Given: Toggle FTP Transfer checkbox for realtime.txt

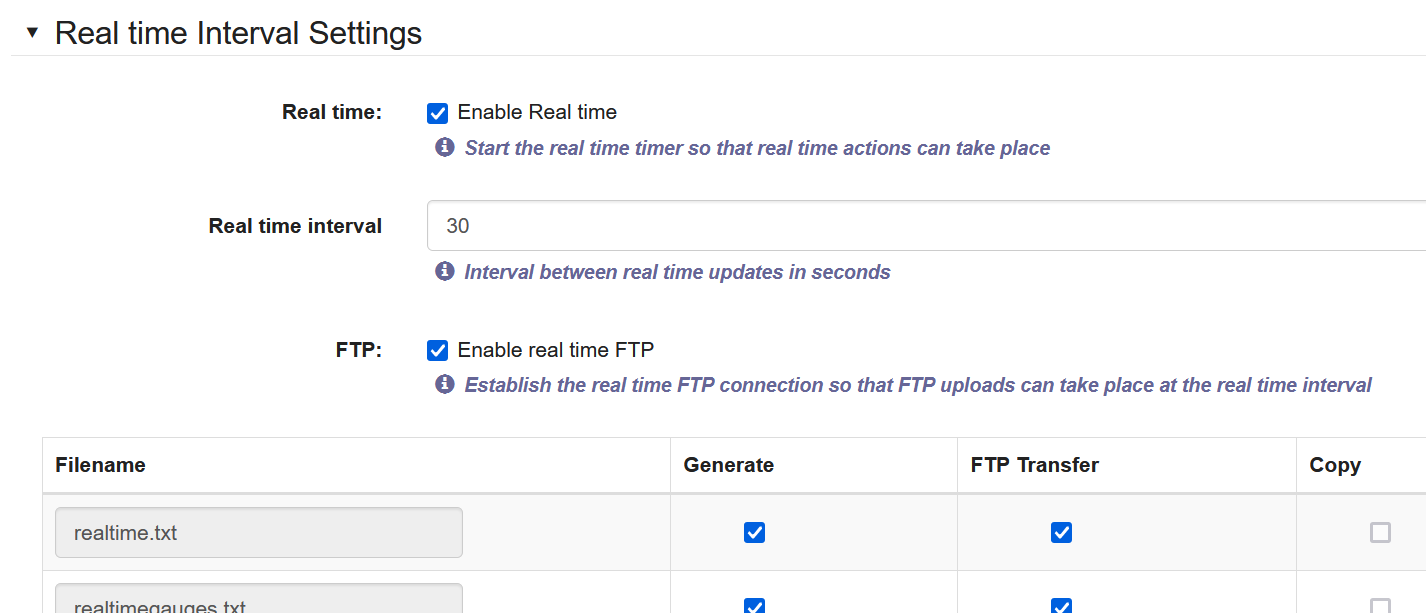Looking at the screenshot, I should pyautogui.click(x=1061, y=533).
